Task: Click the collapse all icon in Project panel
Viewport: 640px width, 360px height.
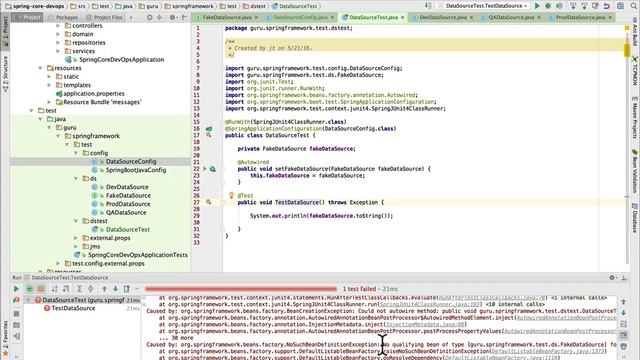Action: (160, 18)
